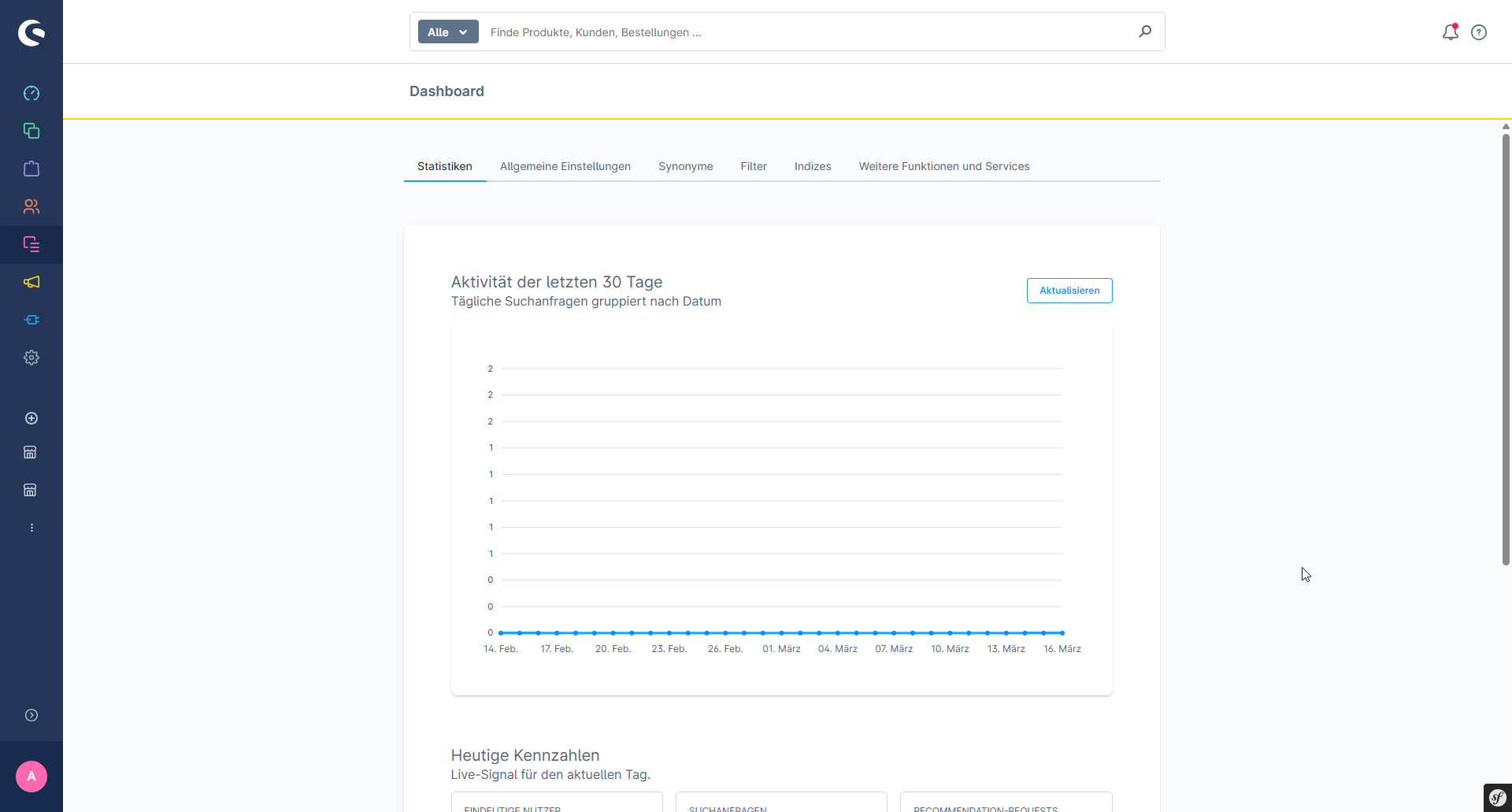1512x812 pixels.
Task: Switch to the Synonyme tab
Action: [685, 166]
